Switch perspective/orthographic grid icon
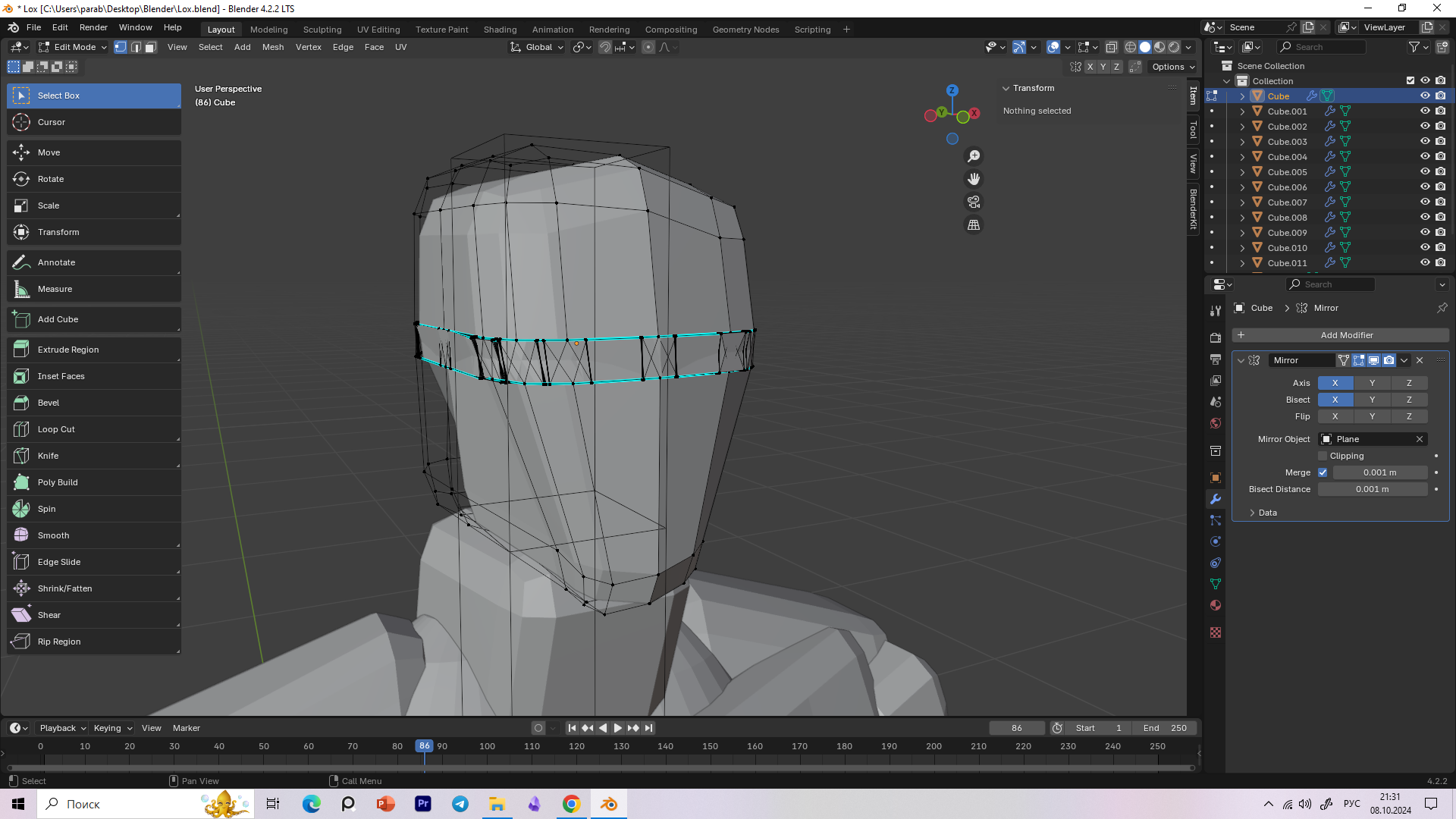This screenshot has height=819, width=1456. coord(974,225)
